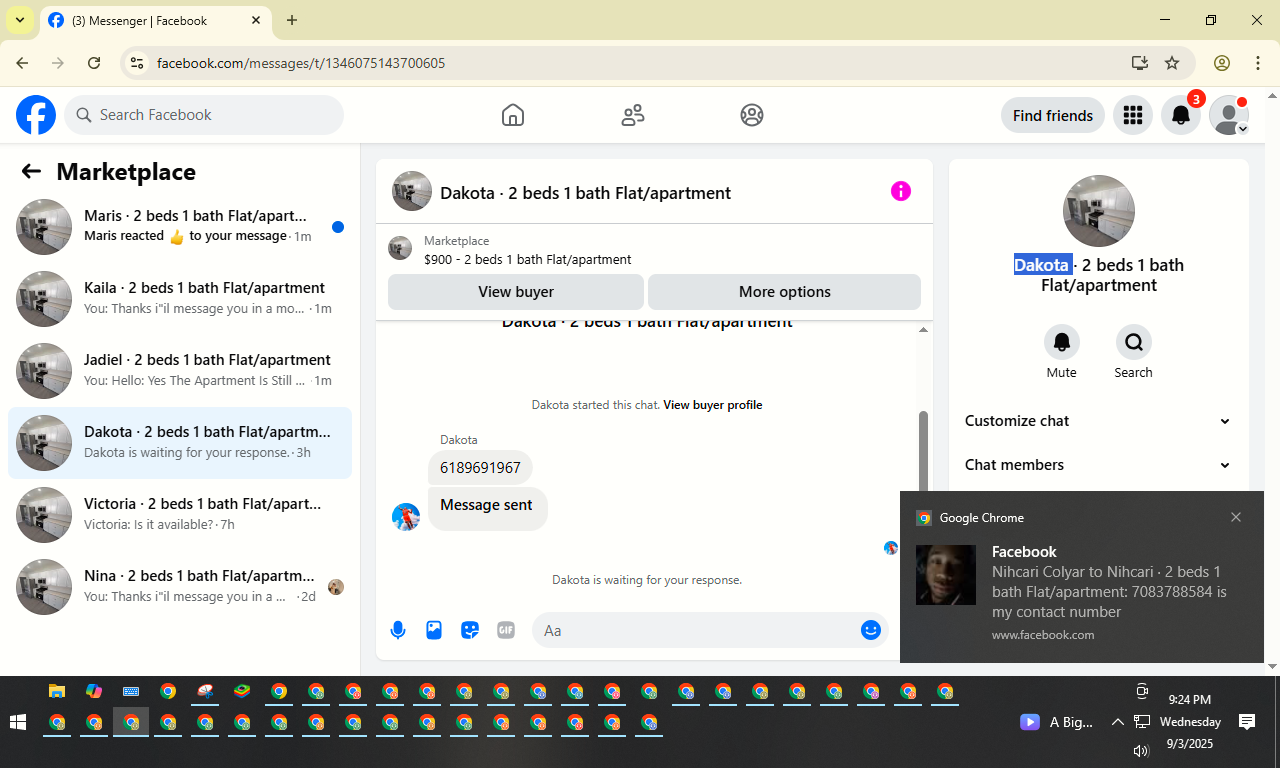Open the Jadiel conversation
The image size is (1280, 768).
pyautogui.click(x=180, y=371)
